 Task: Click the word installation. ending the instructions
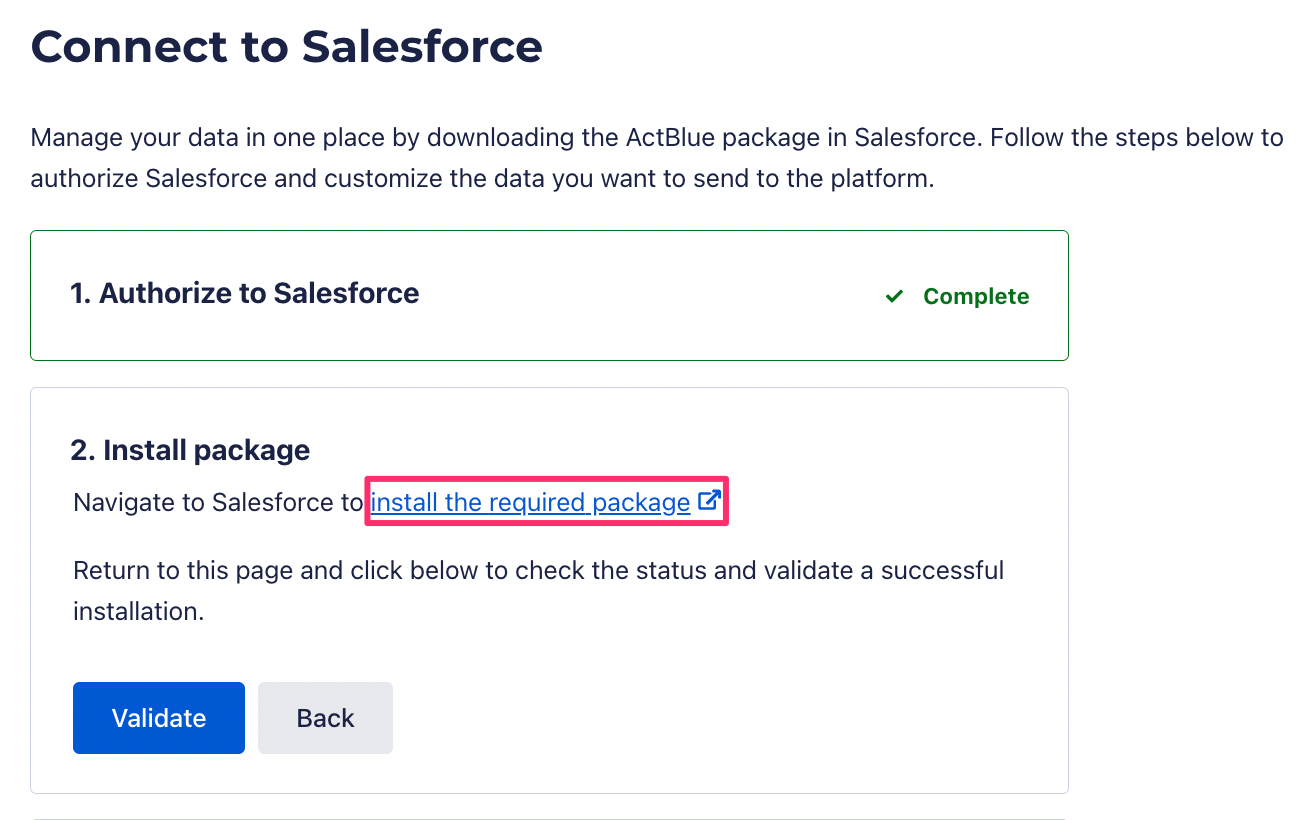pos(139,611)
